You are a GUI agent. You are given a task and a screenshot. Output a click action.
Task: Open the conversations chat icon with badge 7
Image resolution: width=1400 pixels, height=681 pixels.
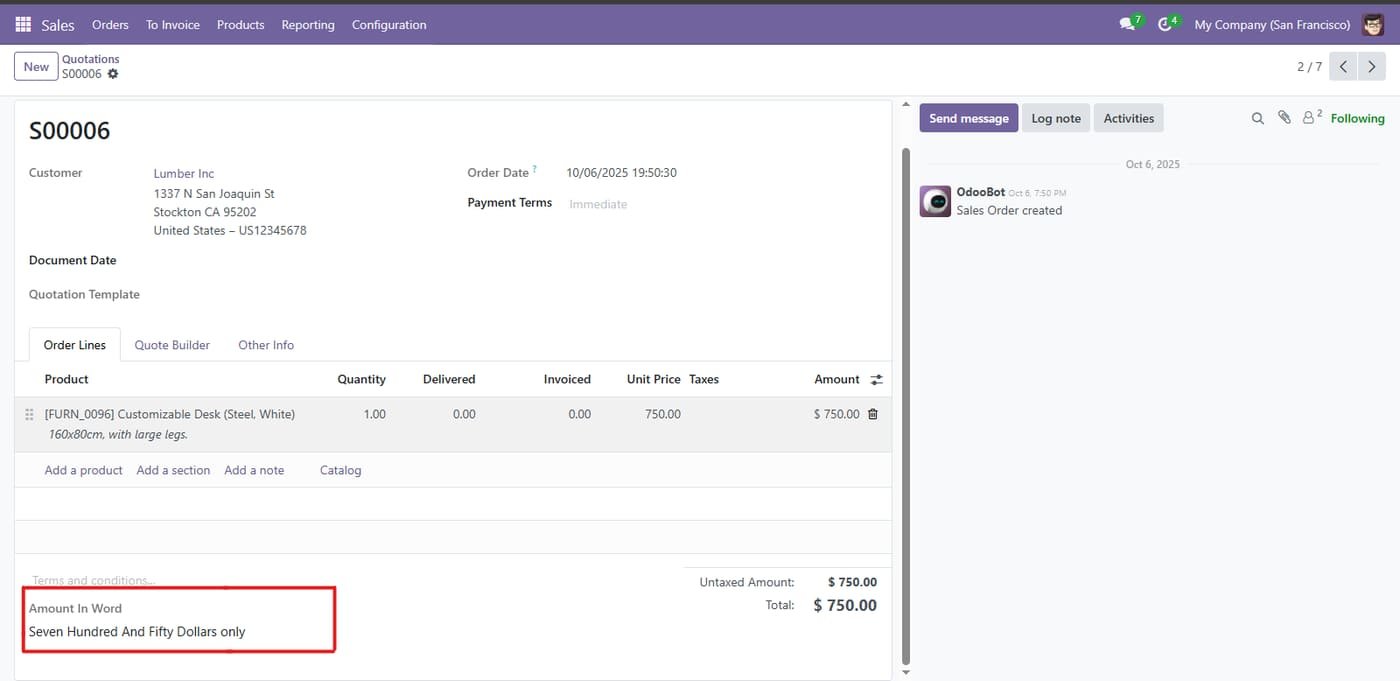pos(1129,24)
